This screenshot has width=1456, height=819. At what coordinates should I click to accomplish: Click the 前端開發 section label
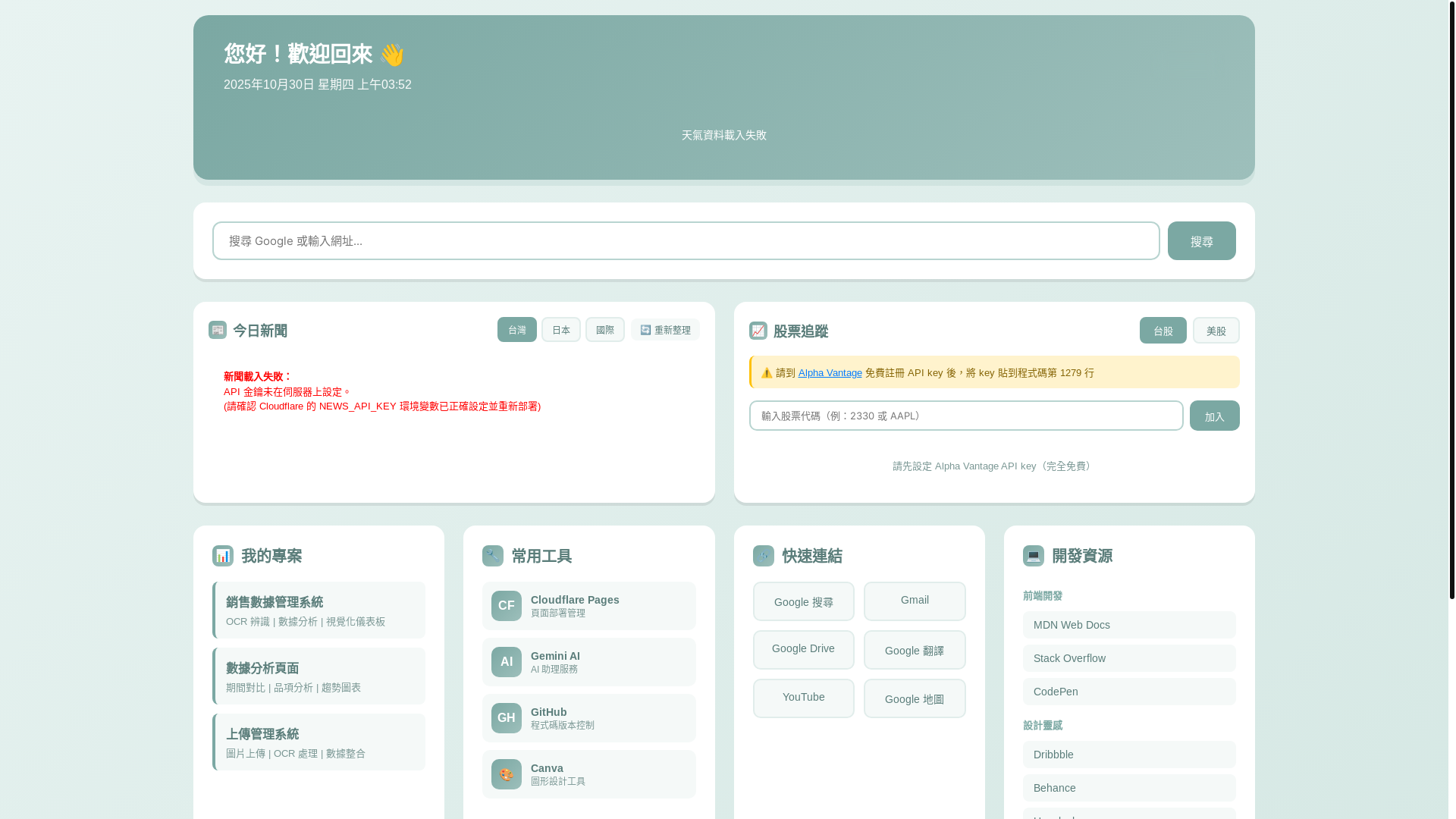coord(1043,596)
